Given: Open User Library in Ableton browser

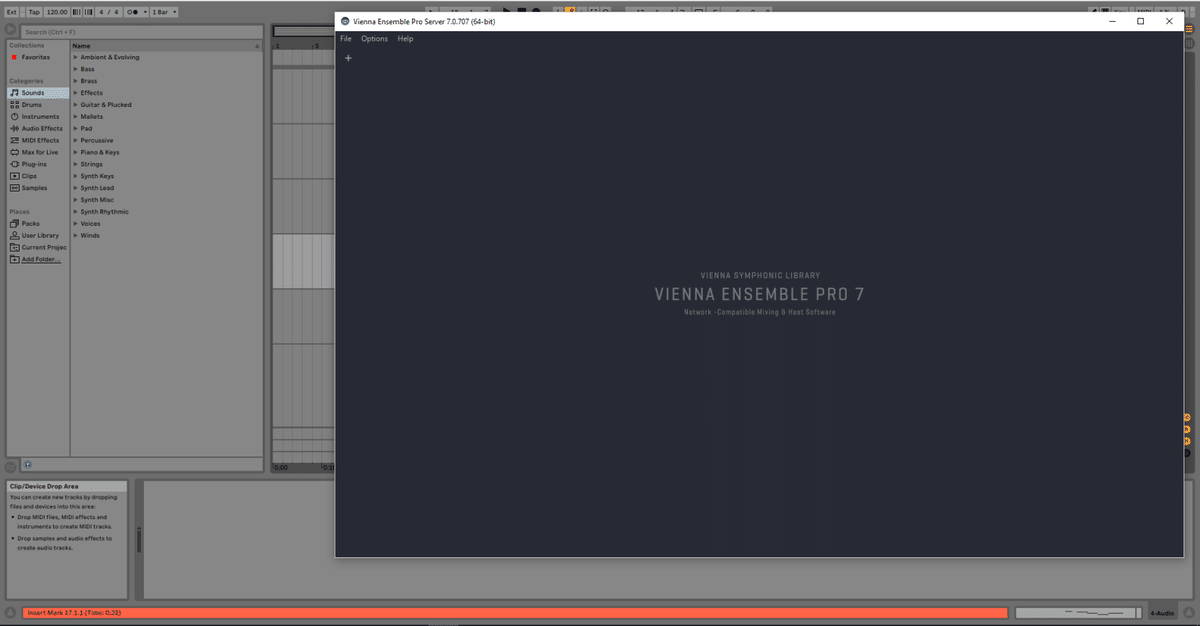Looking at the screenshot, I should pyautogui.click(x=39, y=236).
